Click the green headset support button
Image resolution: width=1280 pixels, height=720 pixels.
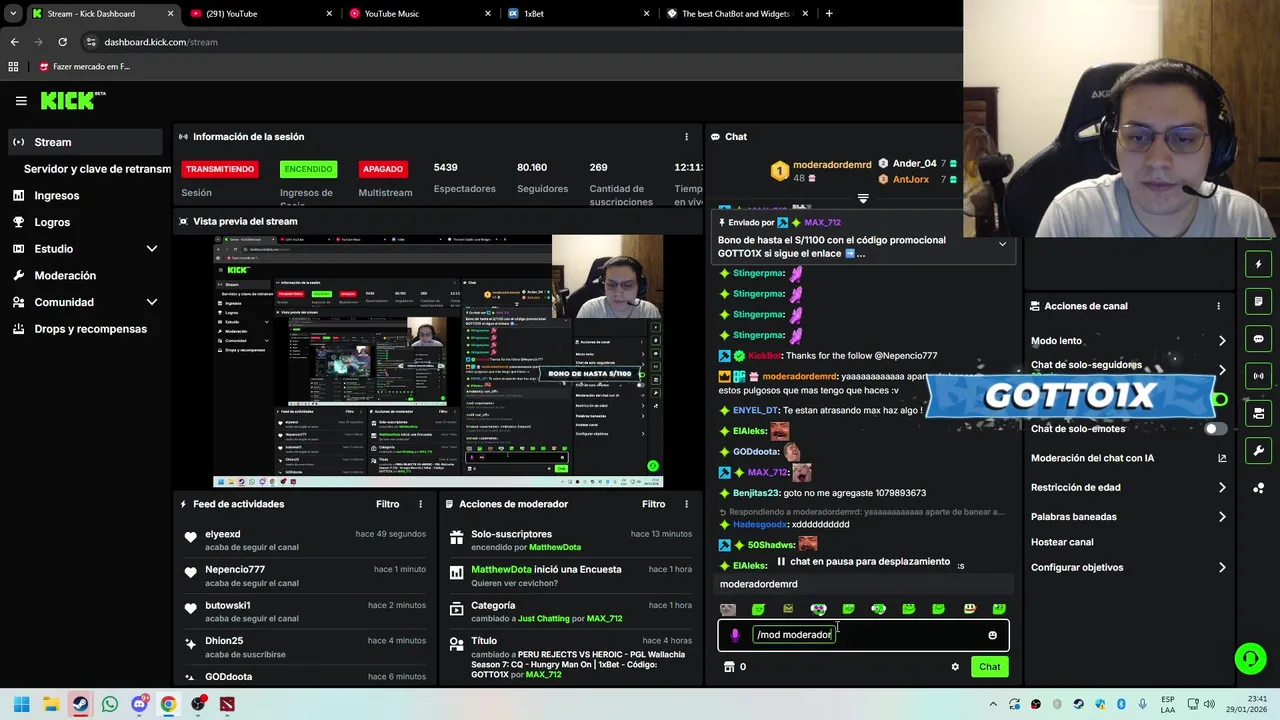[1250, 658]
